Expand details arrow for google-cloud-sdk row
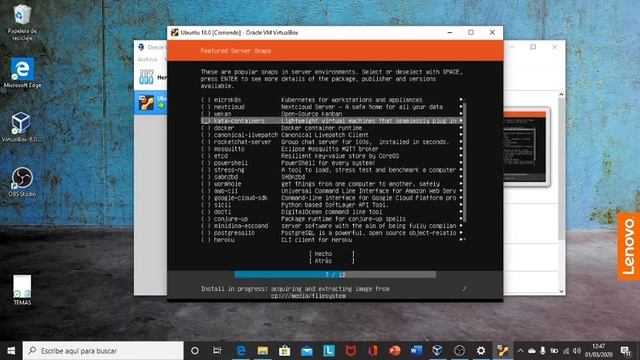 coord(461,198)
